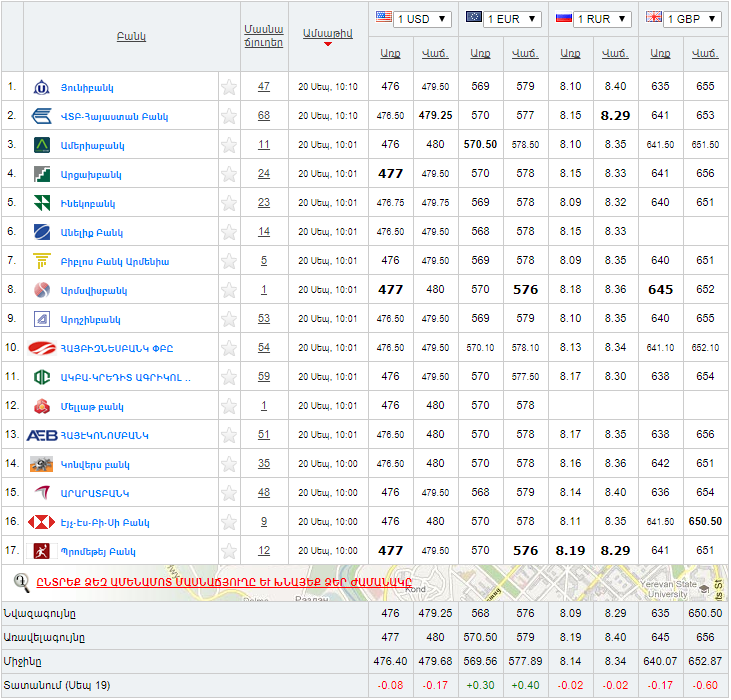Click the Unibank logo icon

pyautogui.click(x=42, y=87)
